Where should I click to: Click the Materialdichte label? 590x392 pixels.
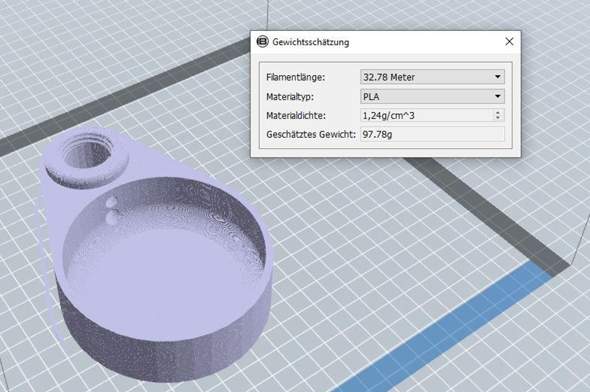[296, 115]
